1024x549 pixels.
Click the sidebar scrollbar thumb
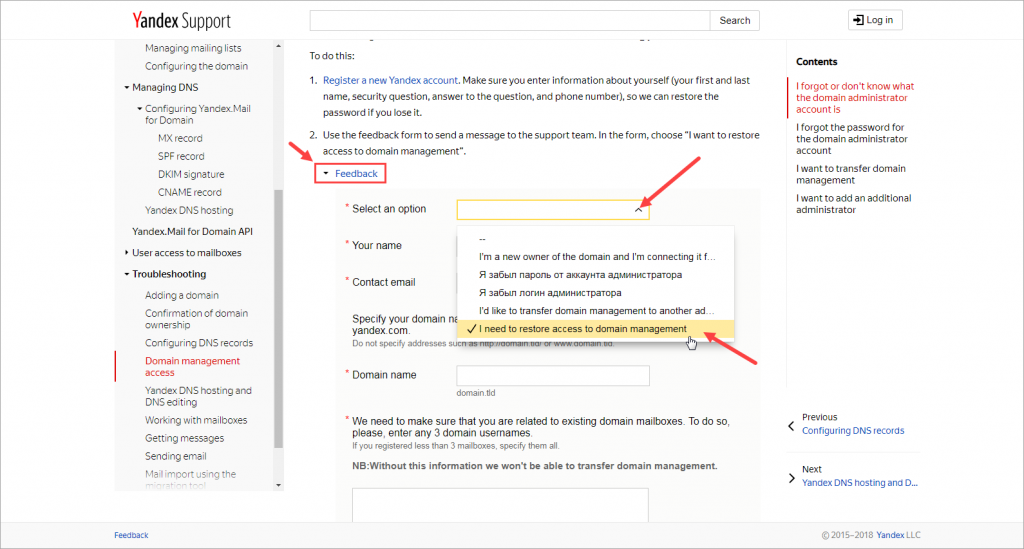point(279,319)
